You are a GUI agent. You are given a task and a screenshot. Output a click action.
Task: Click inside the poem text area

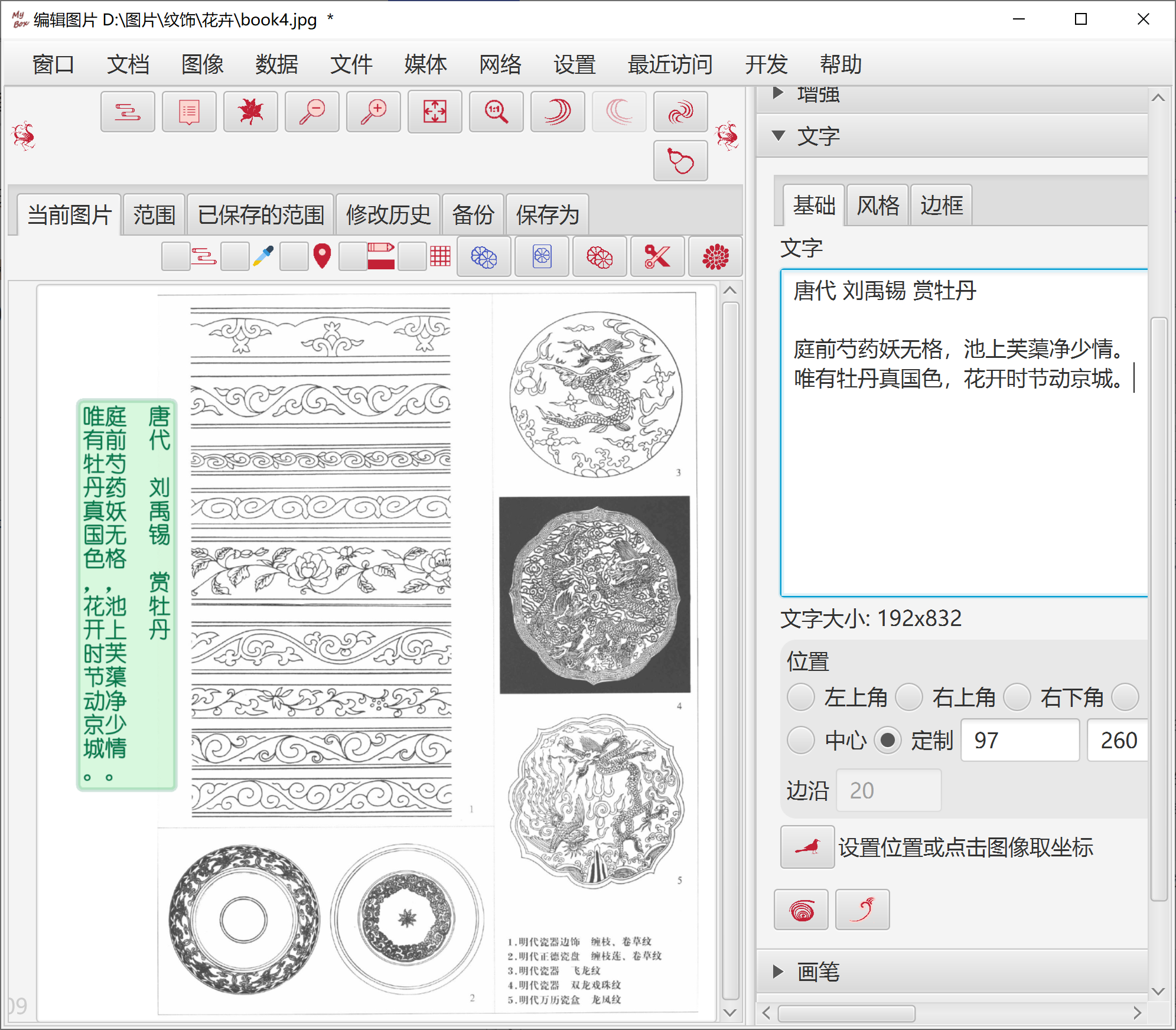(x=964, y=432)
